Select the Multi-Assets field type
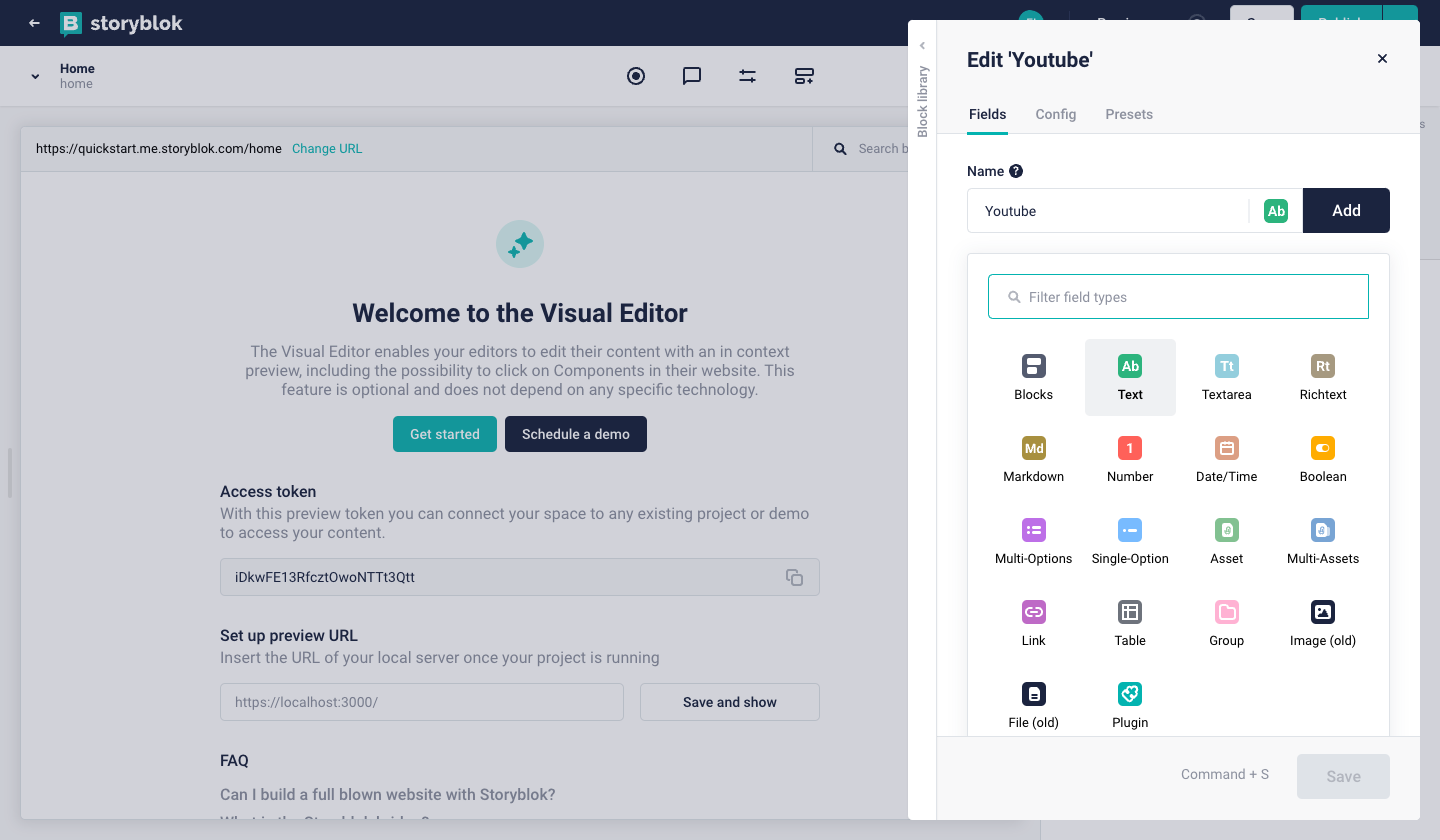Image resolution: width=1440 pixels, height=840 pixels. pyautogui.click(x=1323, y=541)
